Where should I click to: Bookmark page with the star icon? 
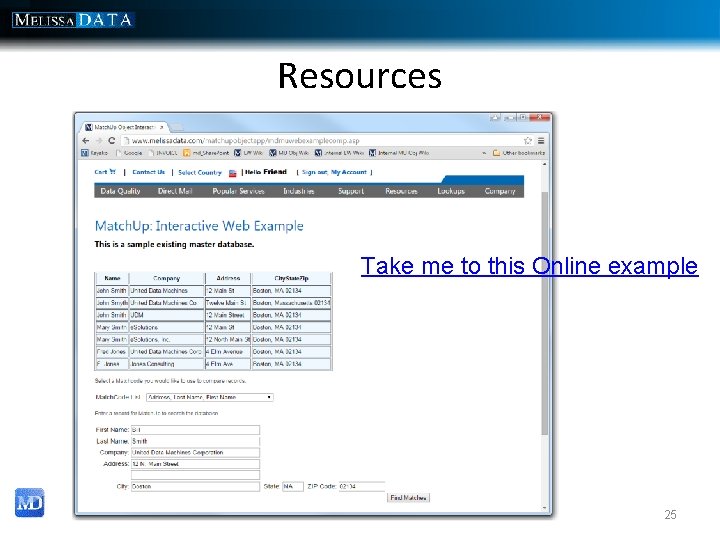(528, 141)
